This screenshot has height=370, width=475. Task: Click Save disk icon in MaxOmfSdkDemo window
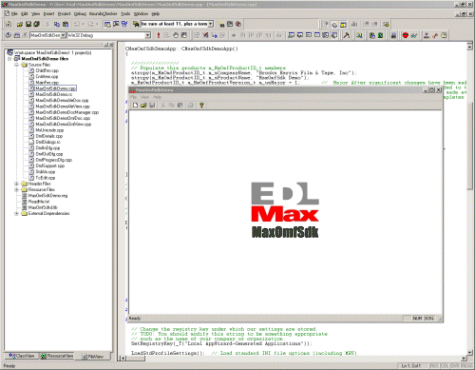(152, 105)
